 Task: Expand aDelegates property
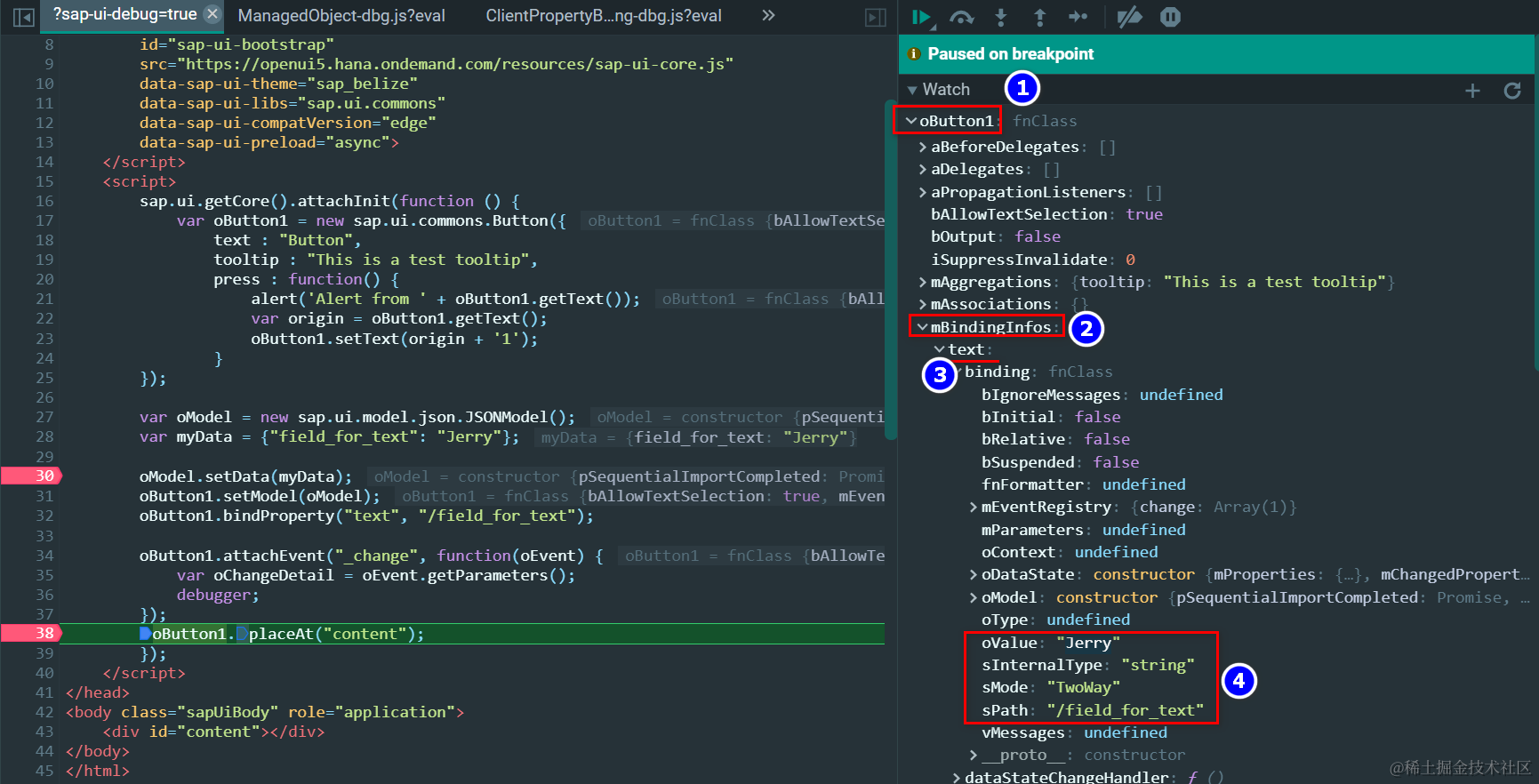[923, 169]
